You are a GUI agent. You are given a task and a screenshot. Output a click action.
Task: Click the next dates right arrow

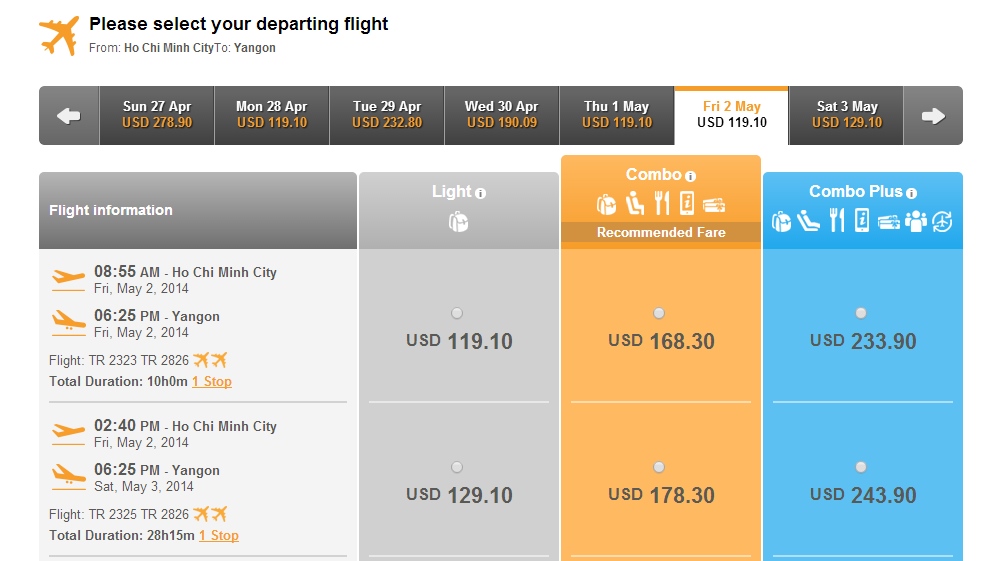point(933,116)
